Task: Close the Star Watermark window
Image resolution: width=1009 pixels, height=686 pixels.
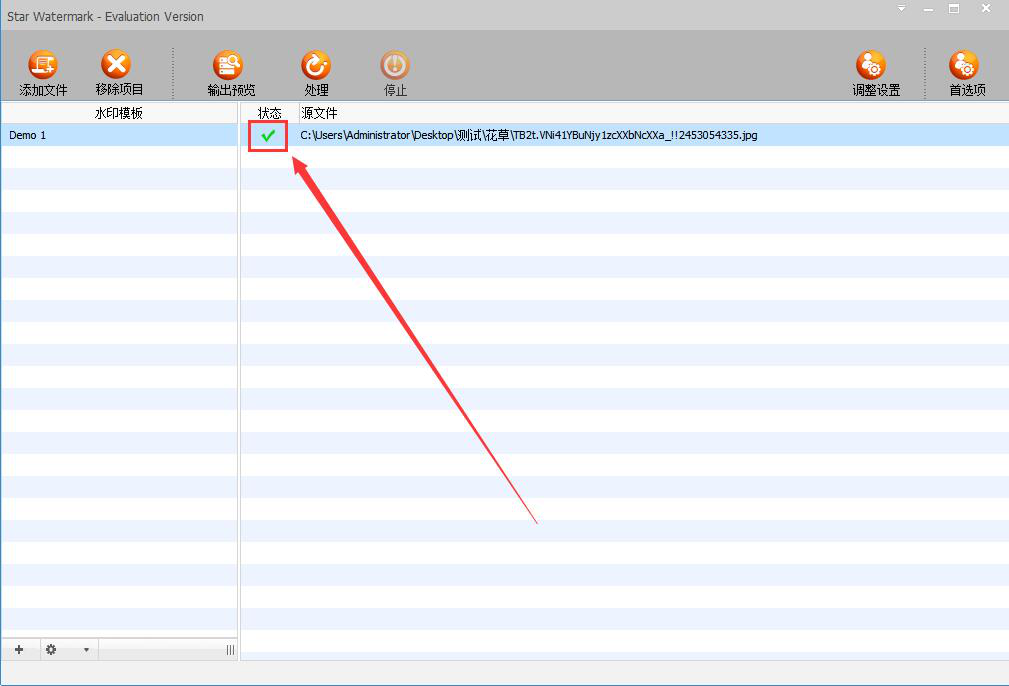Action: coord(985,8)
